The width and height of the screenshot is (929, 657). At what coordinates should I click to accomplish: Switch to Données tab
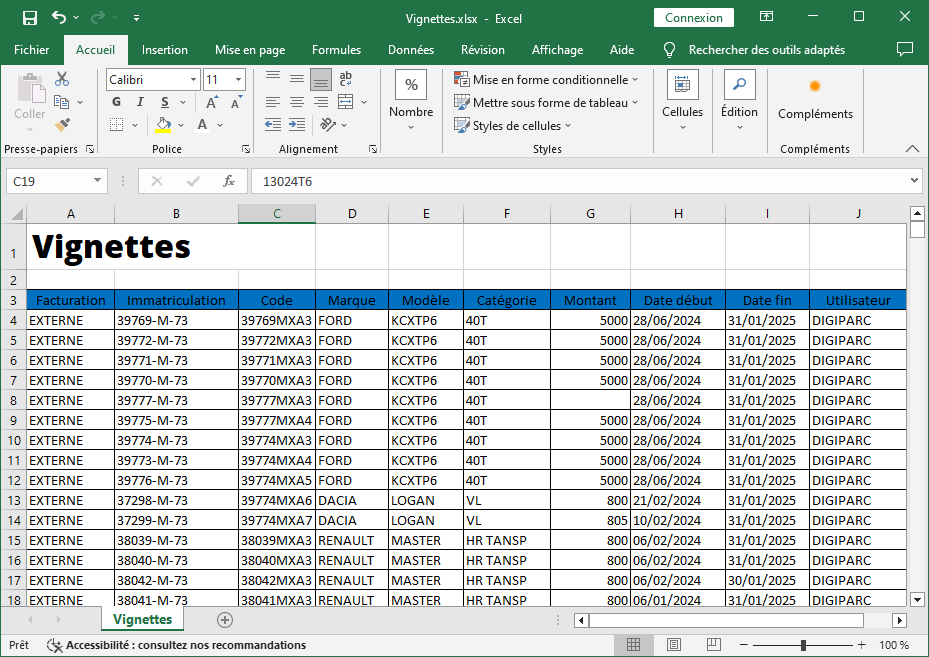(x=411, y=50)
